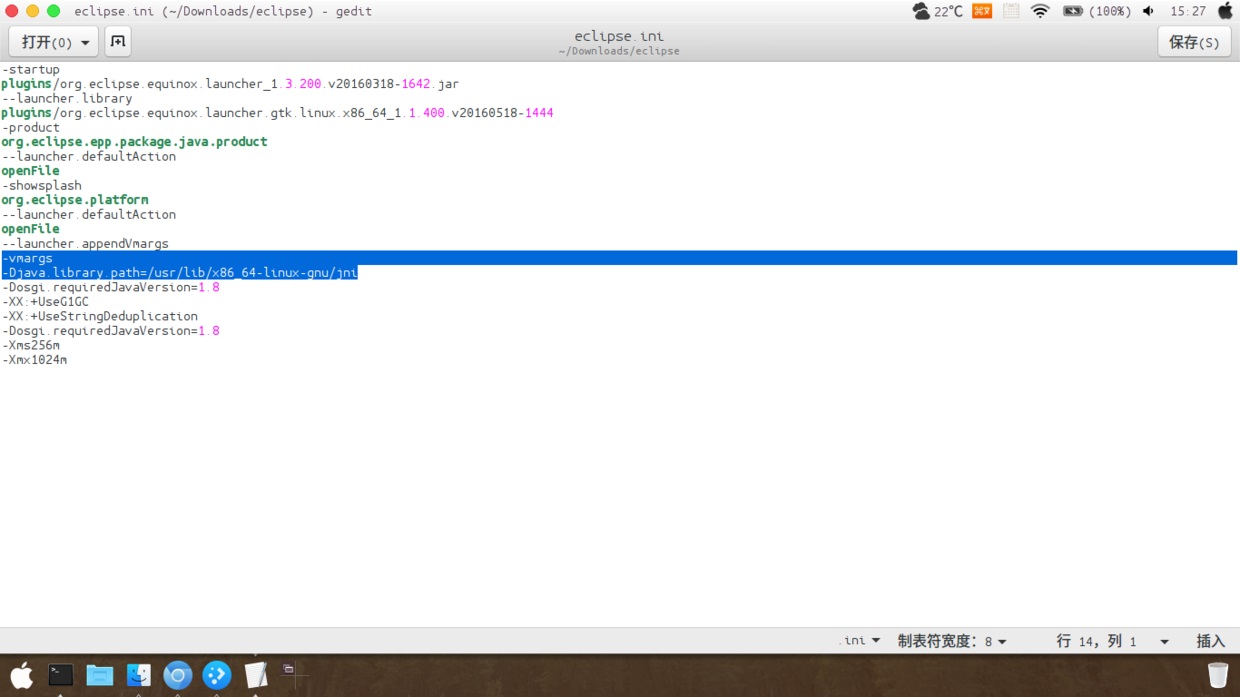This screenshot has height=697, width=1240.
Task: Click the red close window button
Action: click(12, 11)
